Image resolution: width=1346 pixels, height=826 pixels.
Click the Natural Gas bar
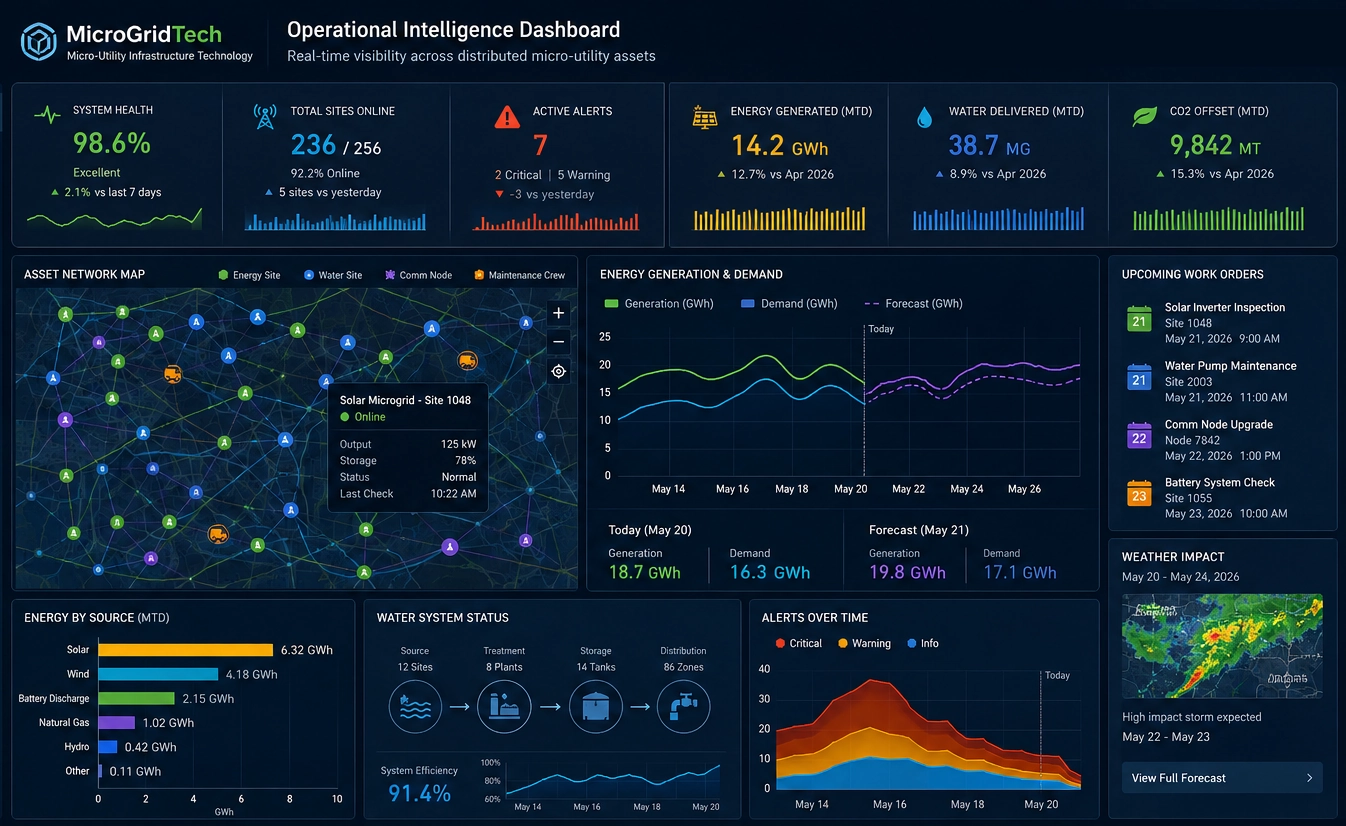(x=116, y=722)
